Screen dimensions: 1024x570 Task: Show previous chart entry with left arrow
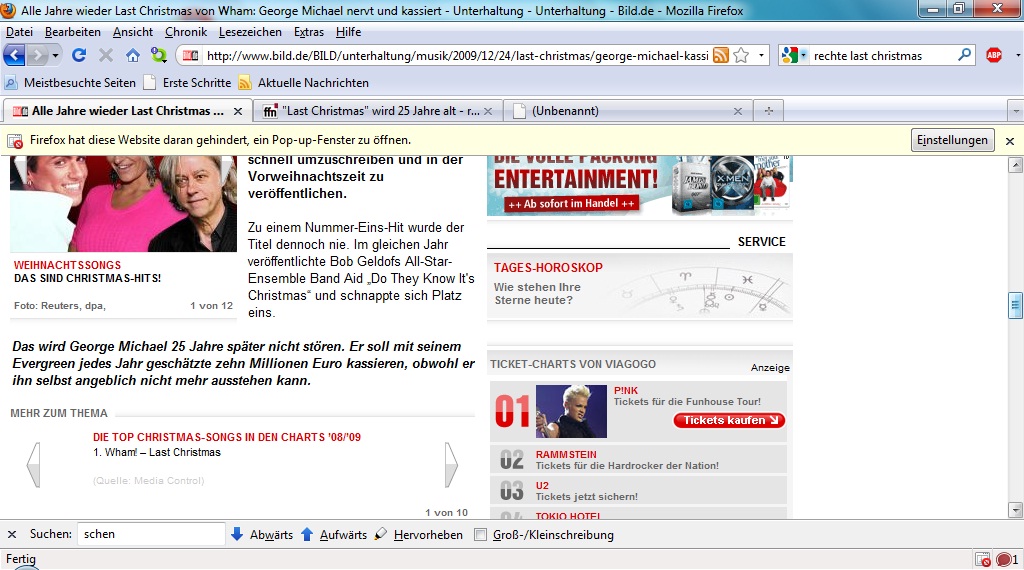34,465
